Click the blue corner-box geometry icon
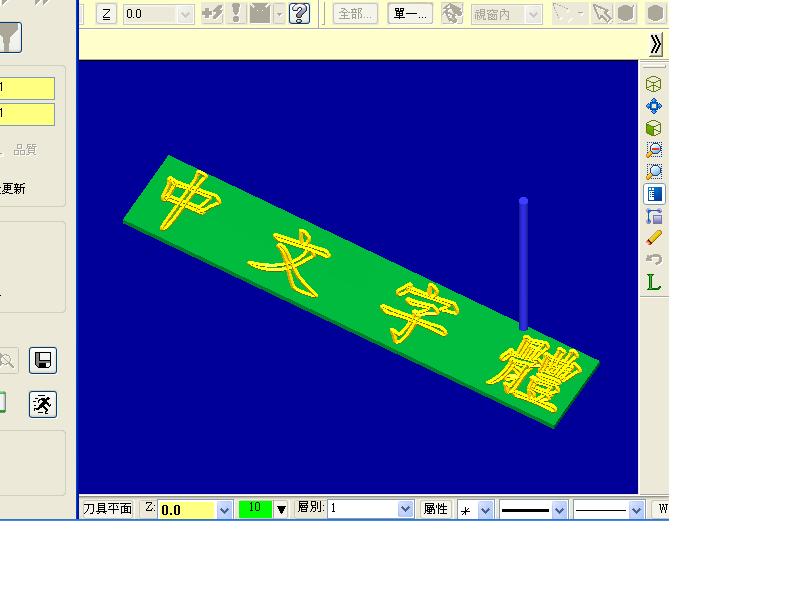 point(654,216)
